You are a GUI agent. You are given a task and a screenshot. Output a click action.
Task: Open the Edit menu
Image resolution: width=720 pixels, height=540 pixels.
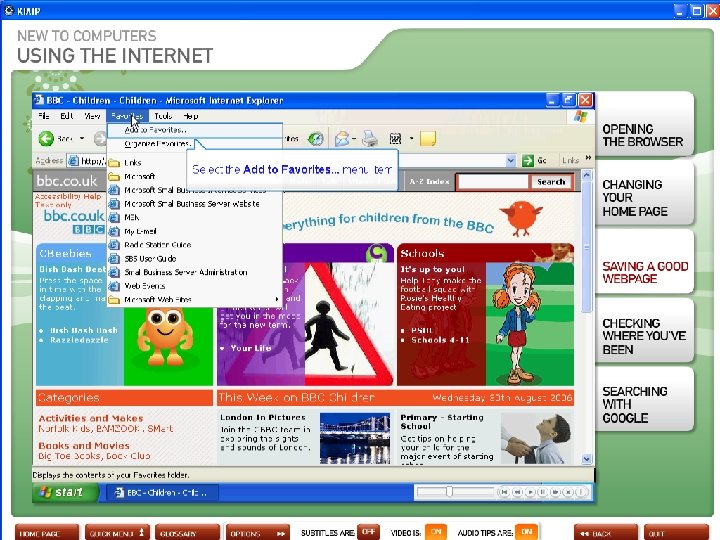67,116
